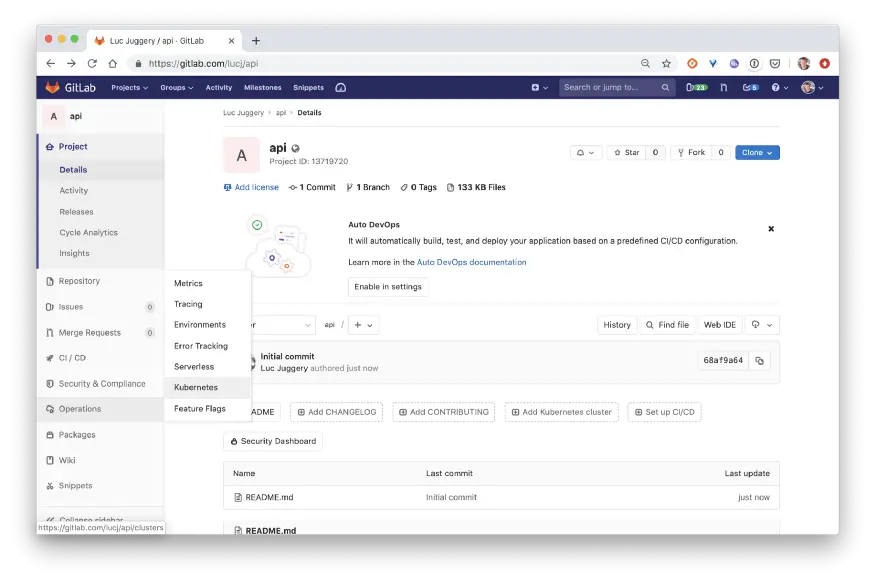Open Cycle Analytics in sidebar
875x582 pixels.
pyautogui.click(x=88, y=233)
